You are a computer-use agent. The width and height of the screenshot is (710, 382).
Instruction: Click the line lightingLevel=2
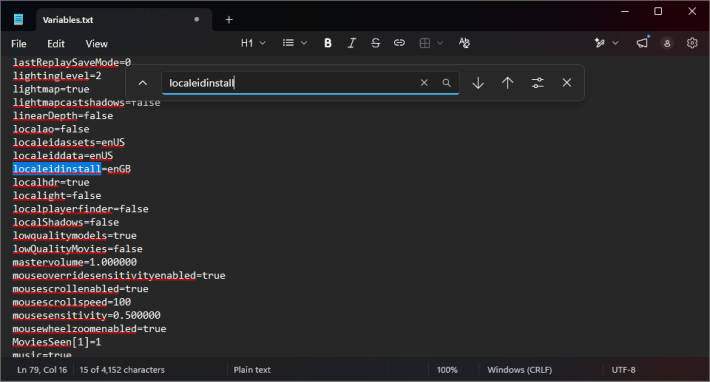tap(57, 76)
